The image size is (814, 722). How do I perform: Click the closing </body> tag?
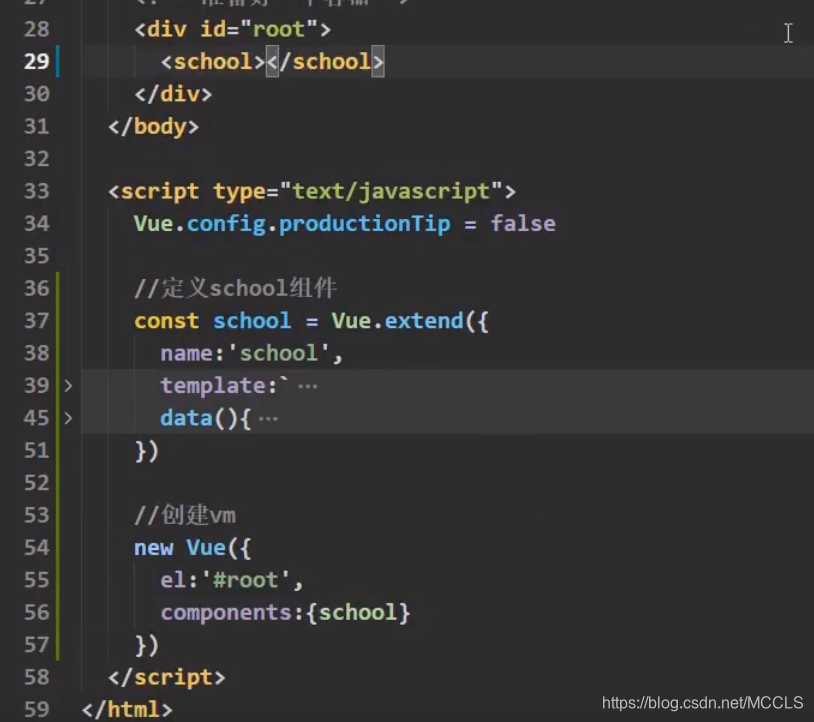tap(154, 127)
